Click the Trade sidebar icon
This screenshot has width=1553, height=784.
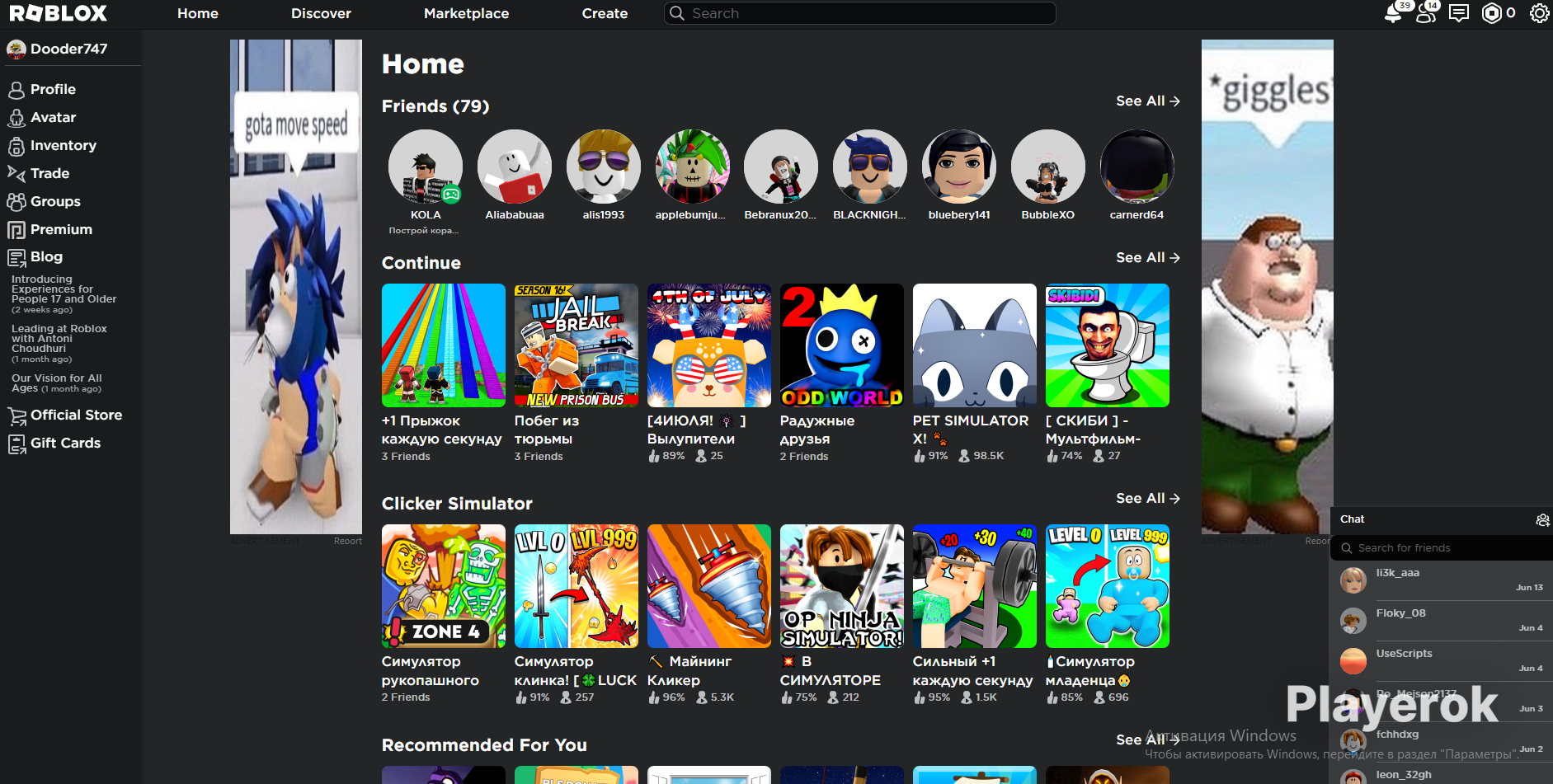point(16,173)
